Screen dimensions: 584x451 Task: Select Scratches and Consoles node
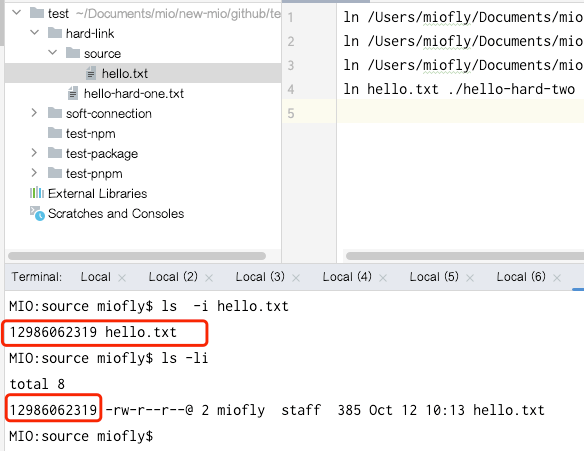(143, 213)
